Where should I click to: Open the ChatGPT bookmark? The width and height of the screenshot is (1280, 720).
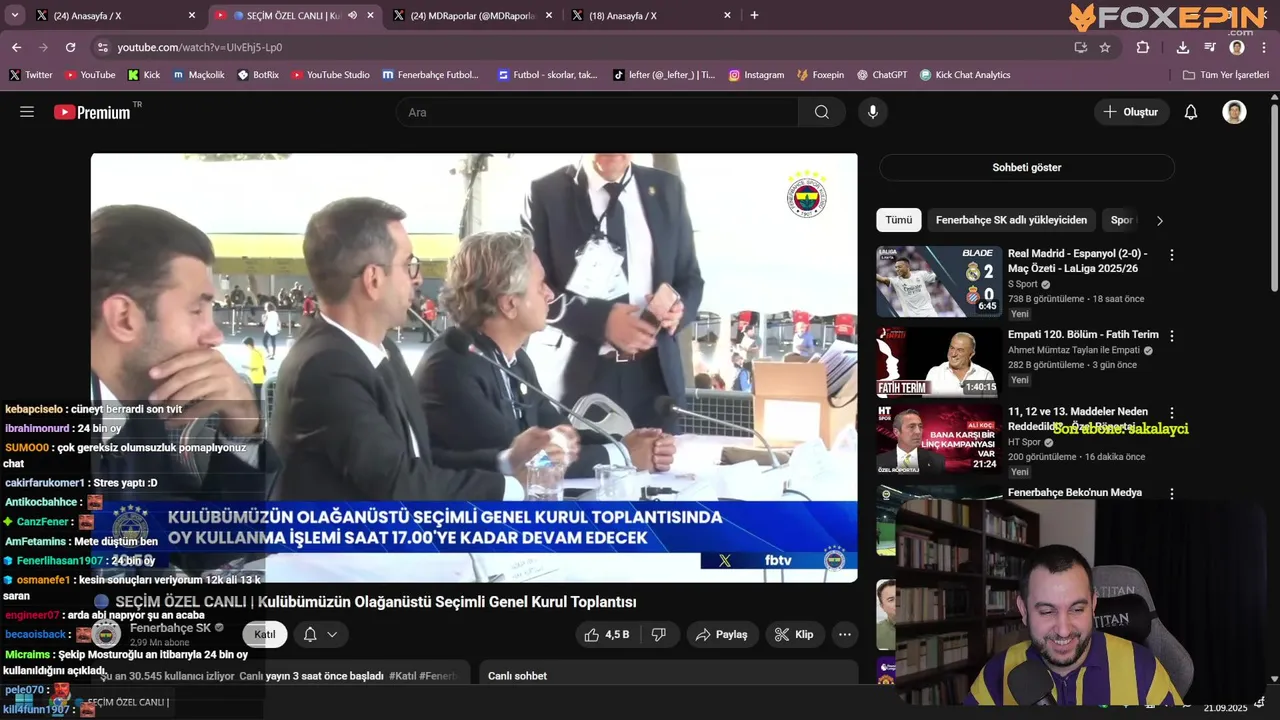pos(881,75)
